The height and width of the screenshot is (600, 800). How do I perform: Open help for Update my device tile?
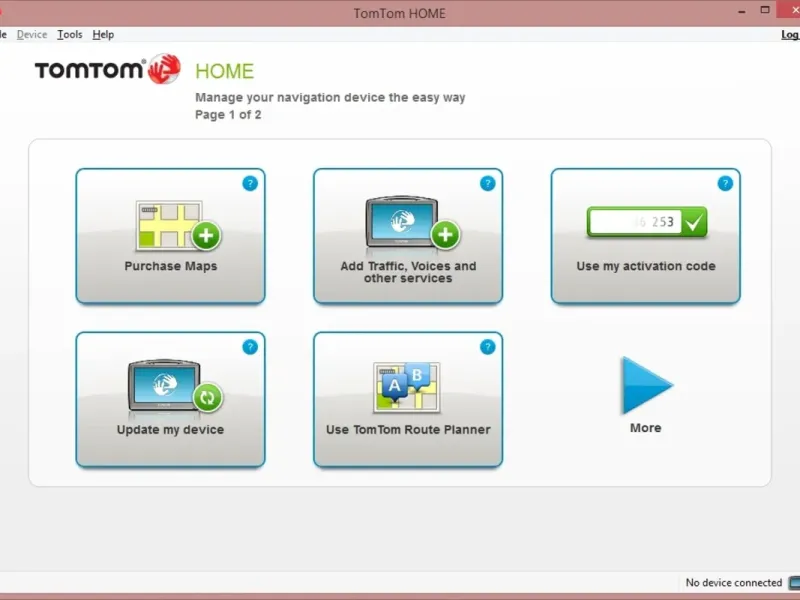(250, 347)
